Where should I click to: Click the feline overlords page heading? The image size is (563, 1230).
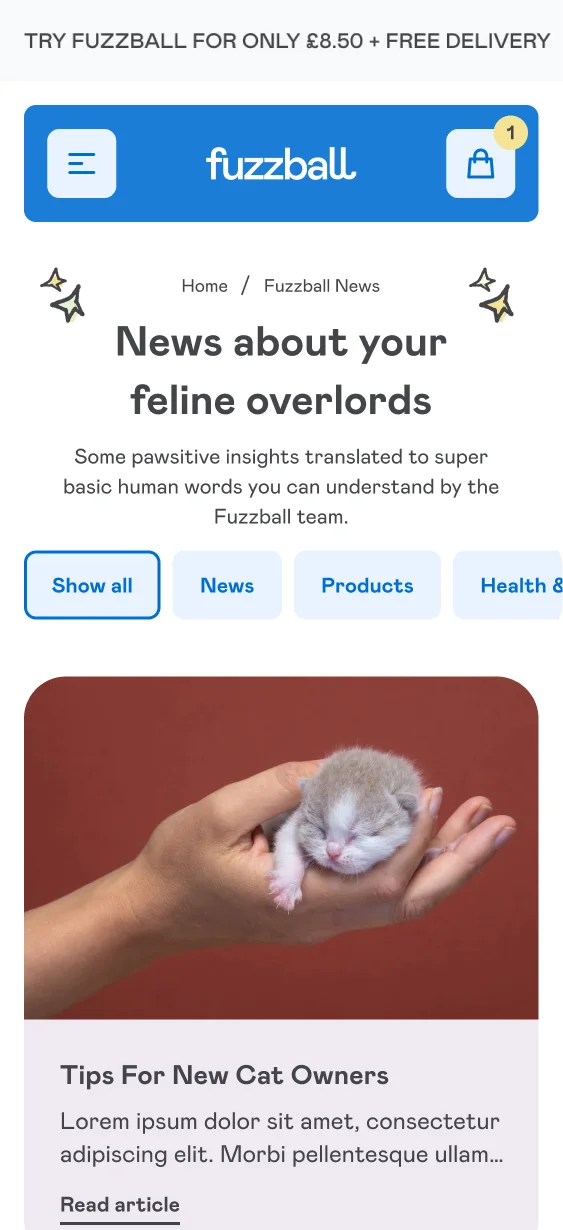coord(281,371)
